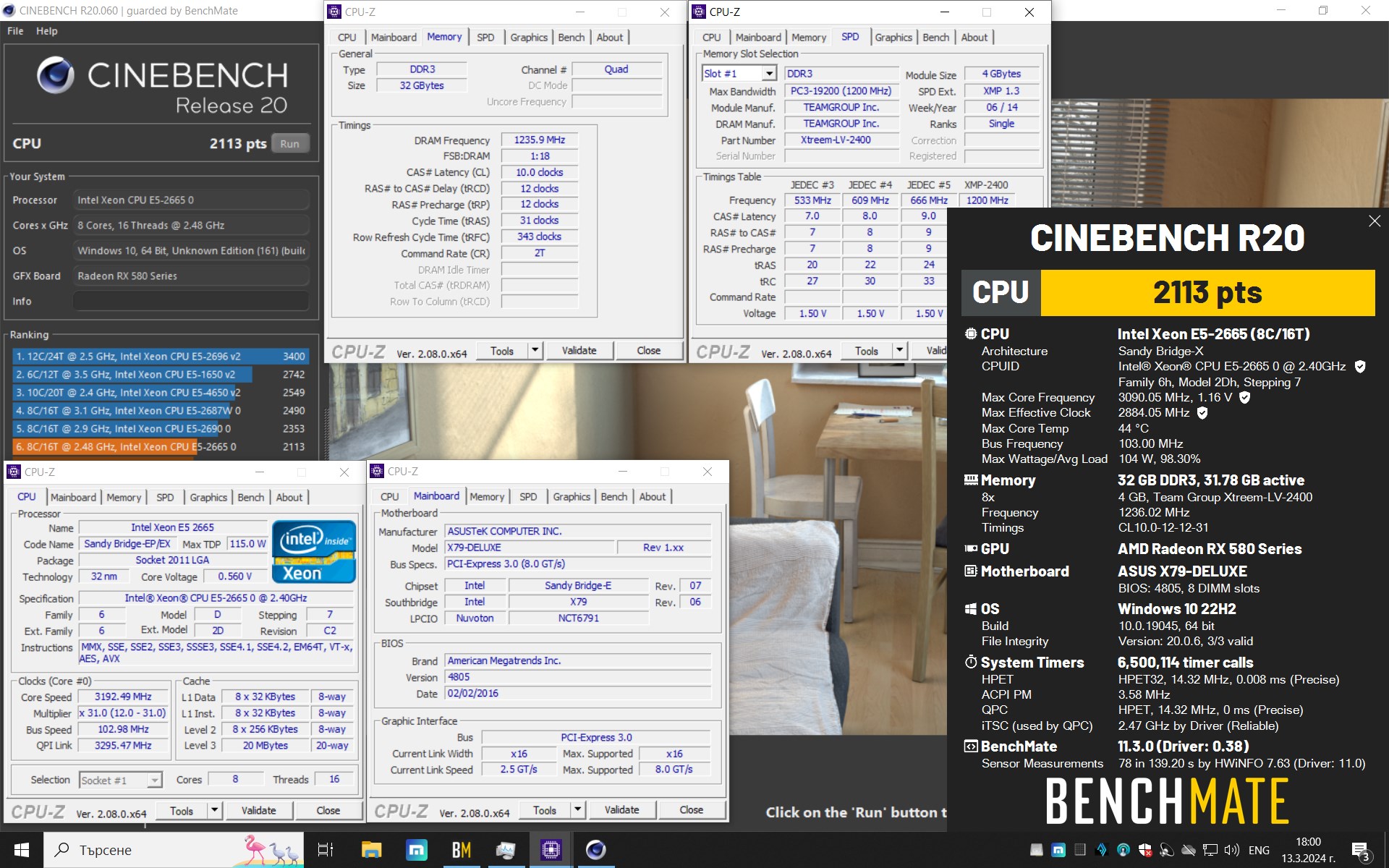1389x868 pixels.
Task: Open the CPU-Z purple chip taskbar icon
Action: click(x=551, y=850)
